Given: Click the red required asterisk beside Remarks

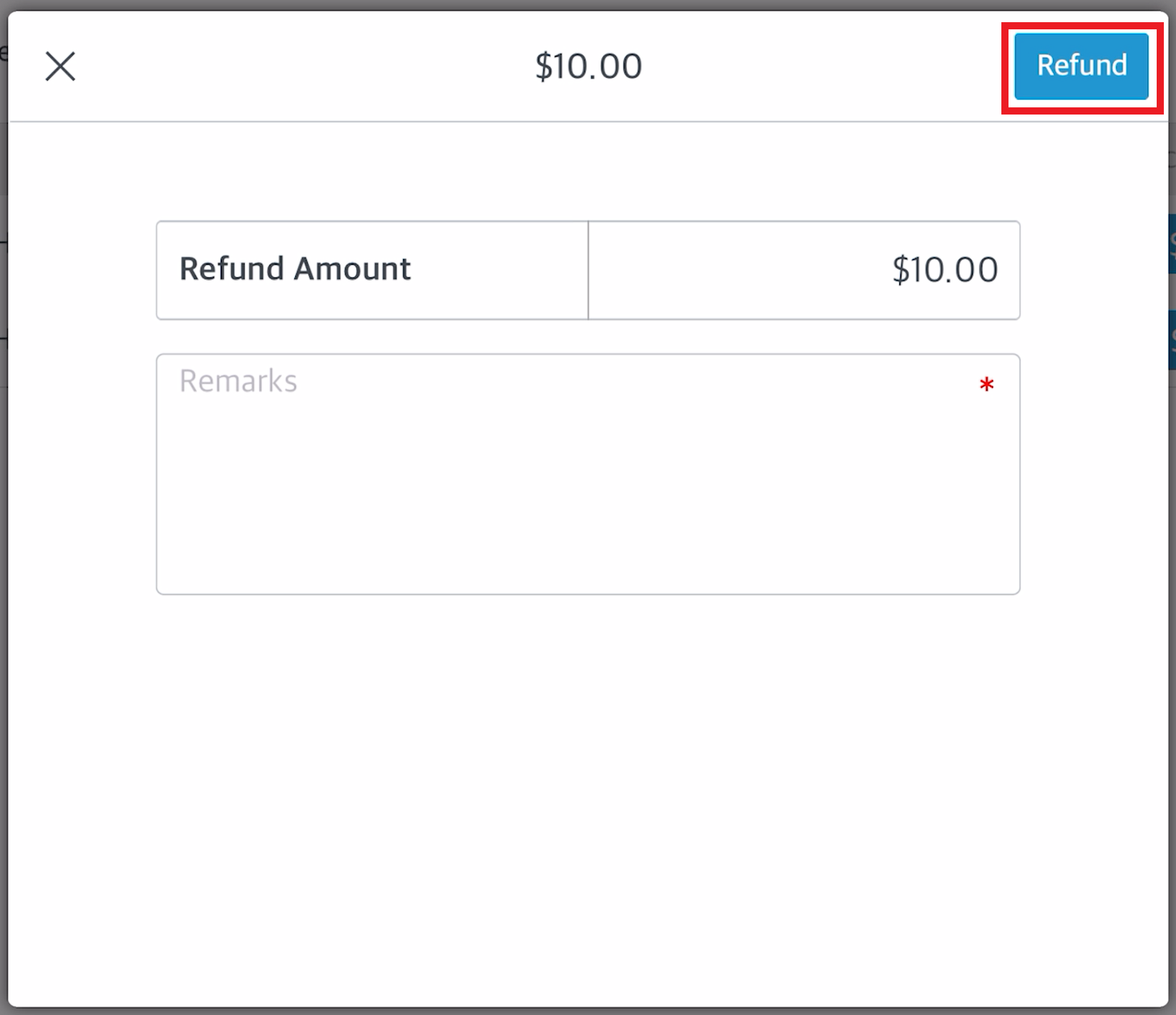Looking at the screenshot, I should pos(986,384).
